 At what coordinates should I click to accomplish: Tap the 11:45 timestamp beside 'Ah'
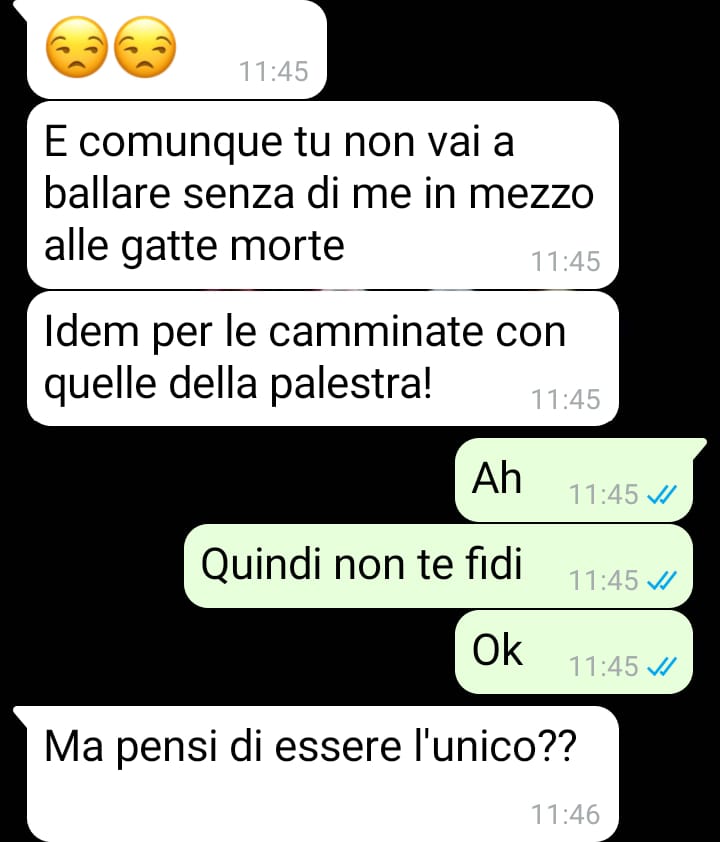[603, 495]
